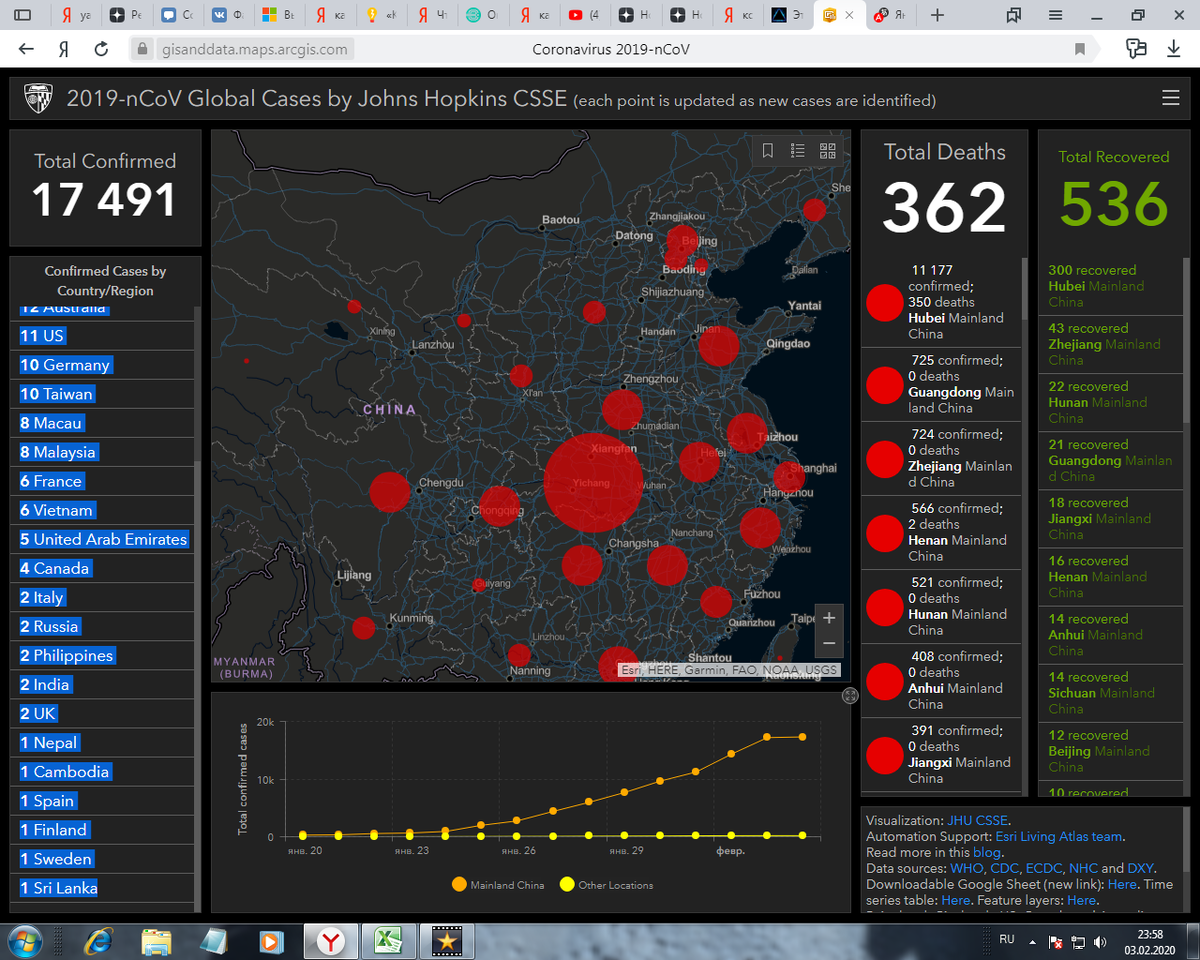Open Yandex home via Я button
This screenshot has height=960, width=1200.
pyautogui.click(x=63, y=49)
